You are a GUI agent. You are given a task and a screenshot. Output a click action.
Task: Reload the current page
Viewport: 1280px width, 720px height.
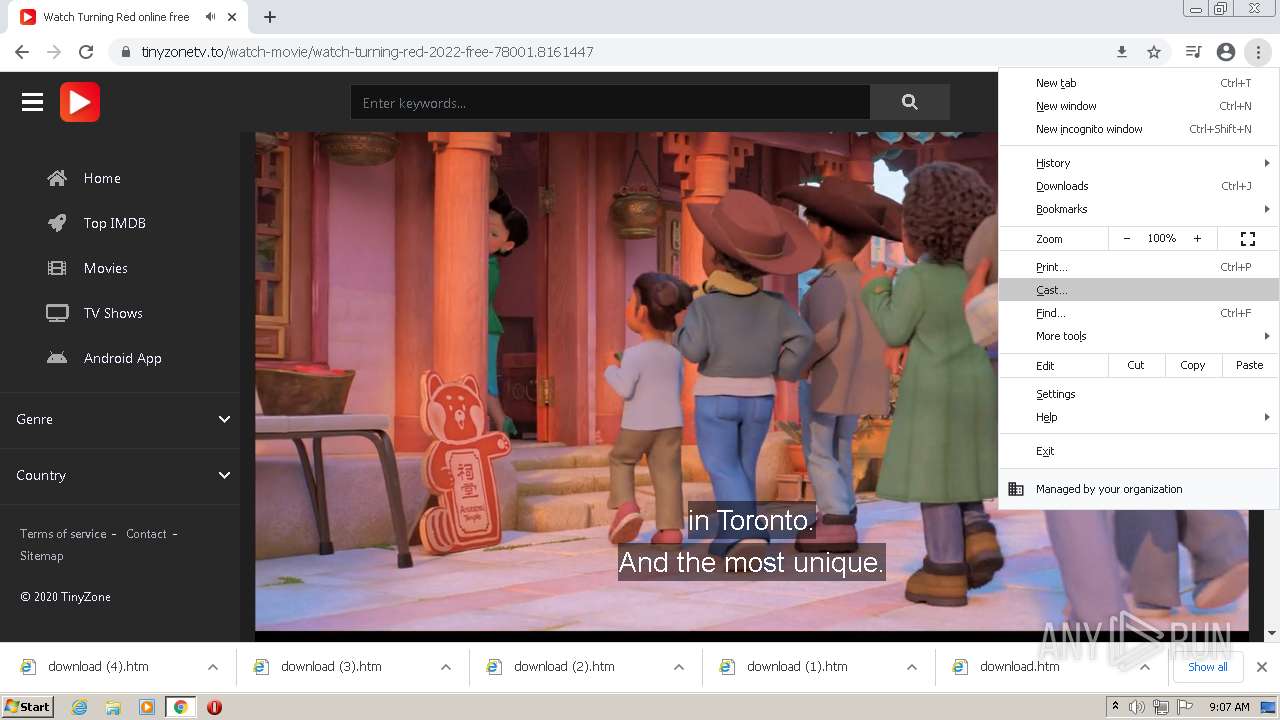86,52
